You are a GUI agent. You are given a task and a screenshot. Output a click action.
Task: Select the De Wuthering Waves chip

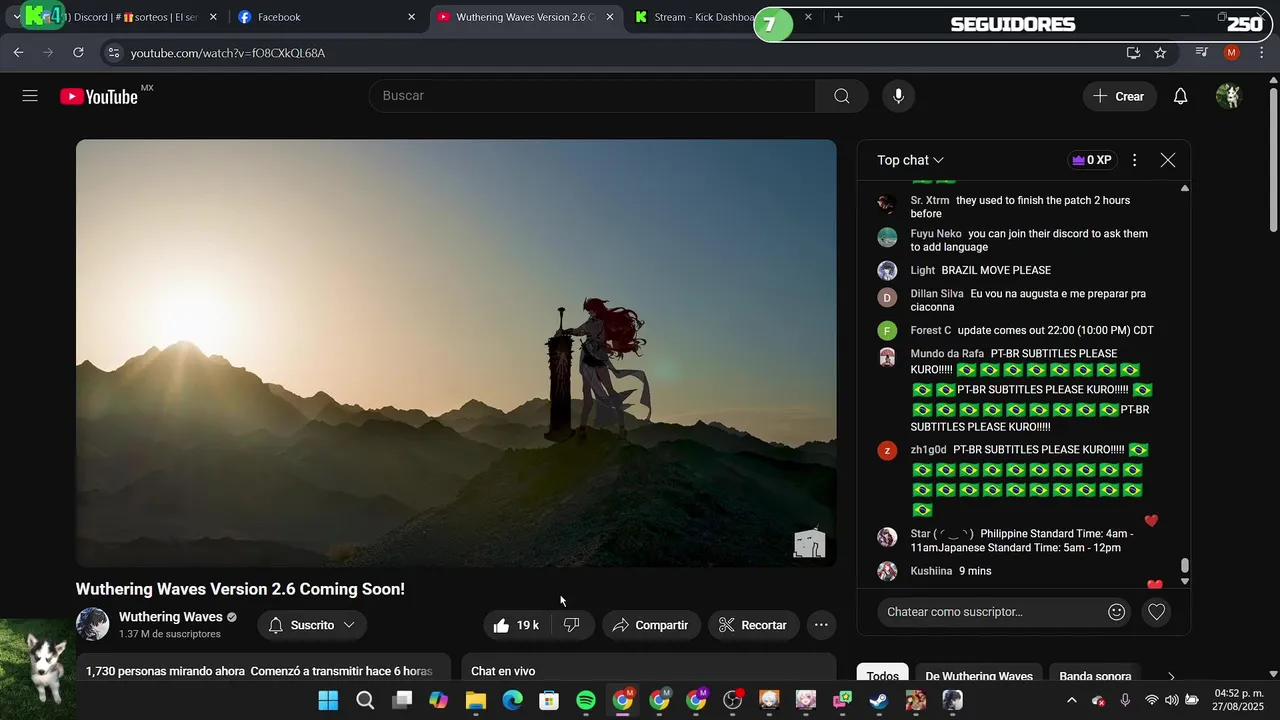tap(979, 676)
